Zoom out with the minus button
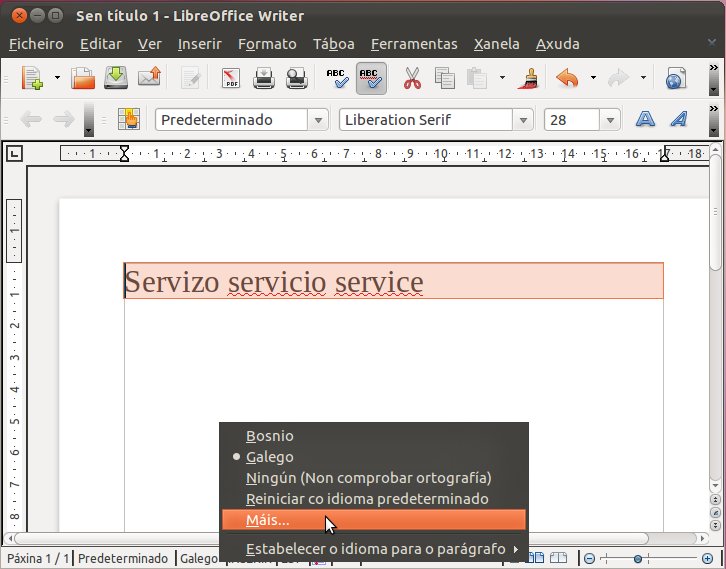The image size is (726, 569). tap(589, 558)
